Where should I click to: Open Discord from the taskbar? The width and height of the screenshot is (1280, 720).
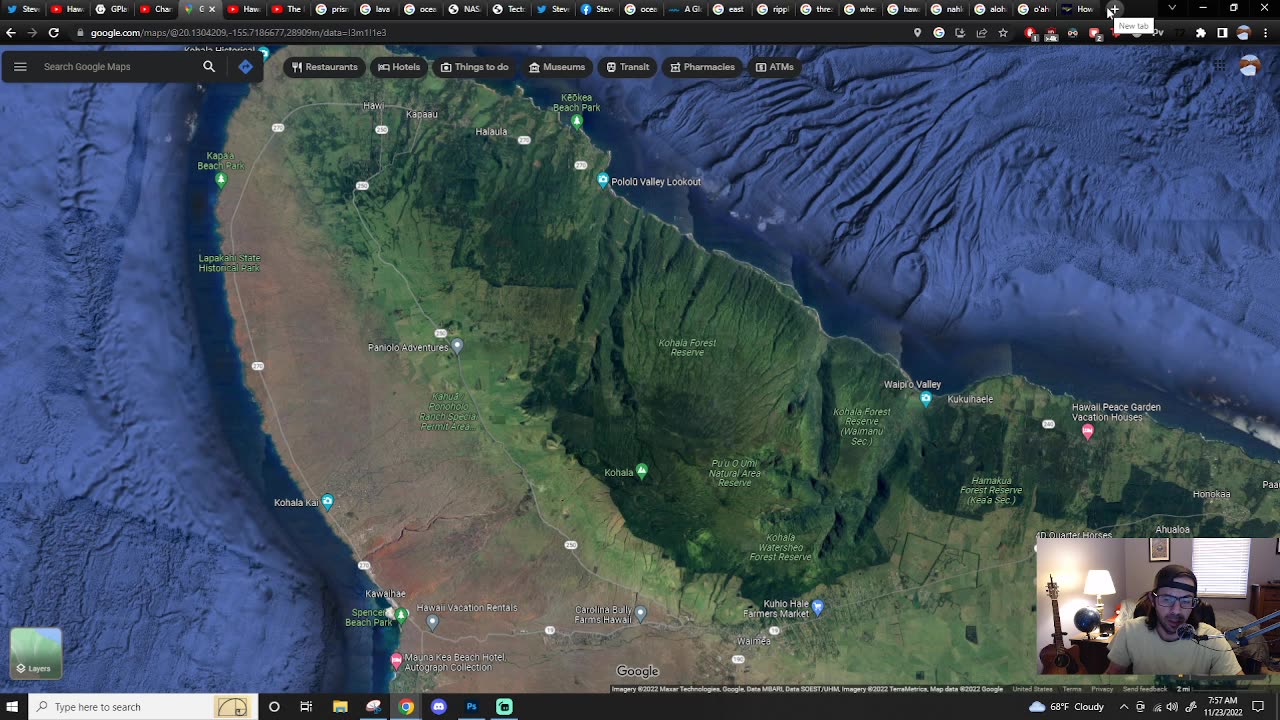tap(438, 707)
